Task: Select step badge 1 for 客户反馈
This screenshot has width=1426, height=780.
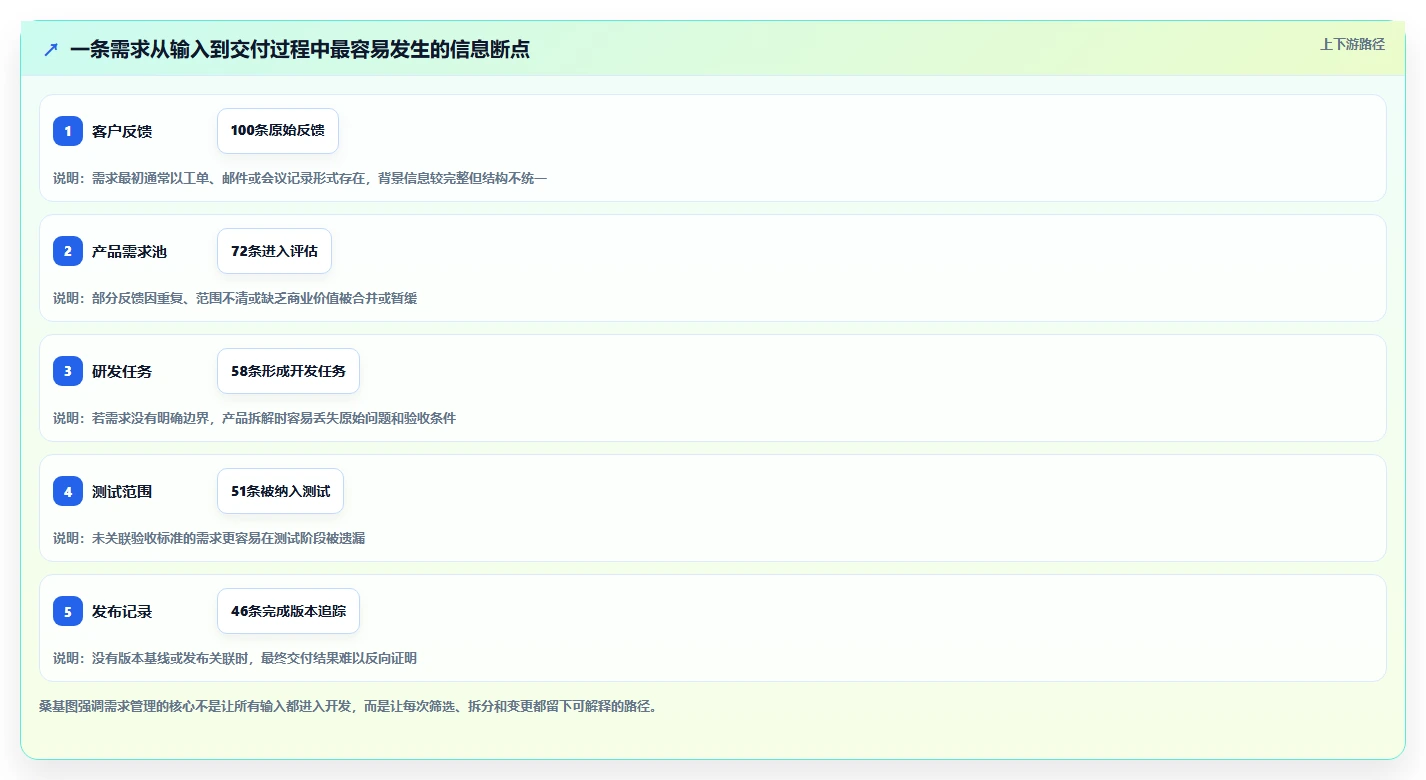Action: 68,131
